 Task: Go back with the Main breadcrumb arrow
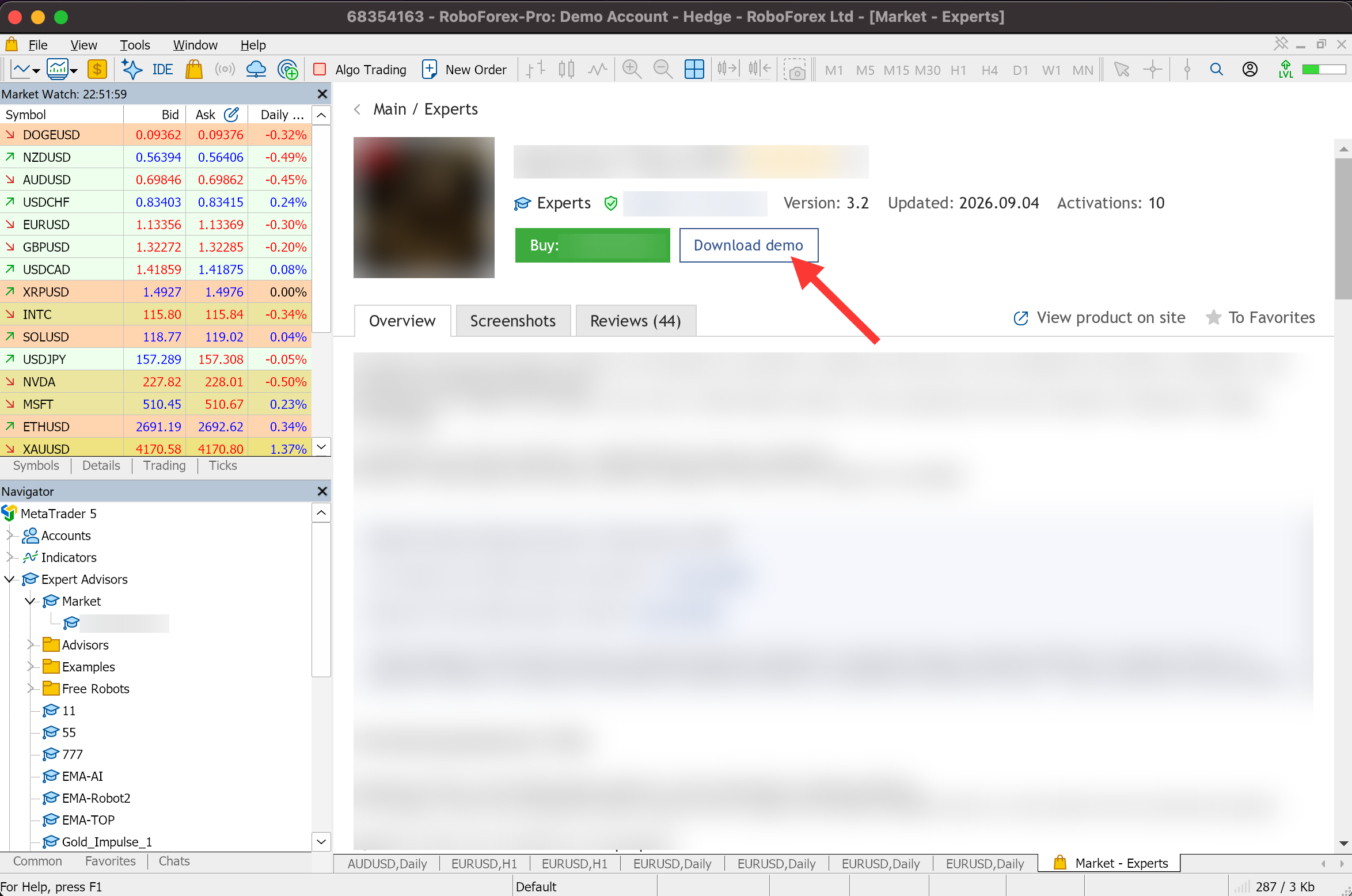358,109
